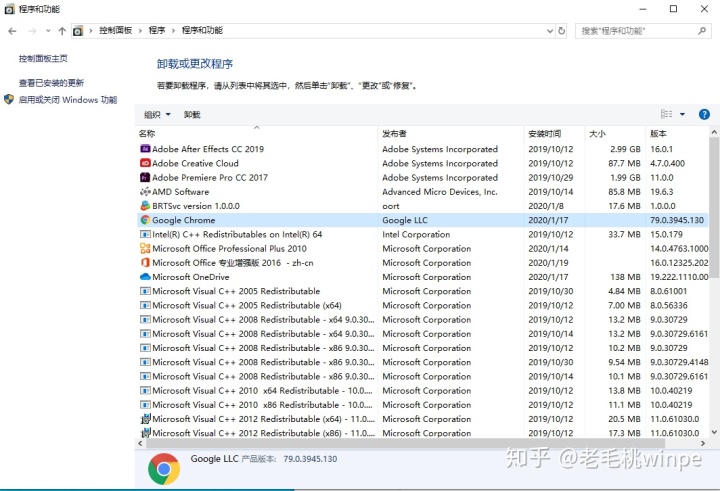Click the version 79.0.3945.130 cell in the list
Image resolution: width=720 pixels, height=491 pixels.
click(677, 220)
